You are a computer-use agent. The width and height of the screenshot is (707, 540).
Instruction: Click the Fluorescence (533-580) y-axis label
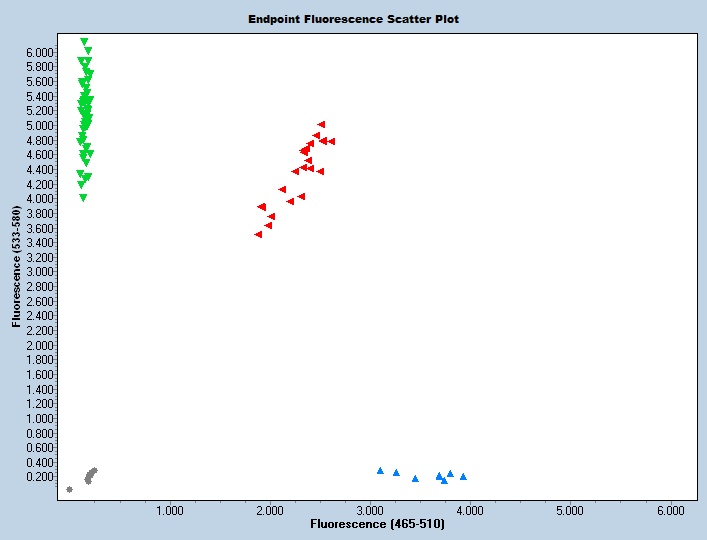17,267
